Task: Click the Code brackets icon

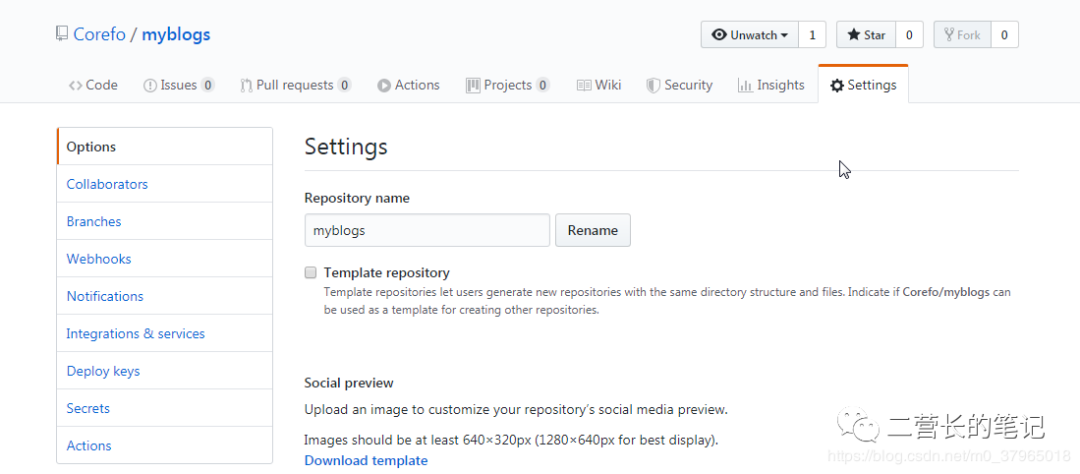Action: 75,85
